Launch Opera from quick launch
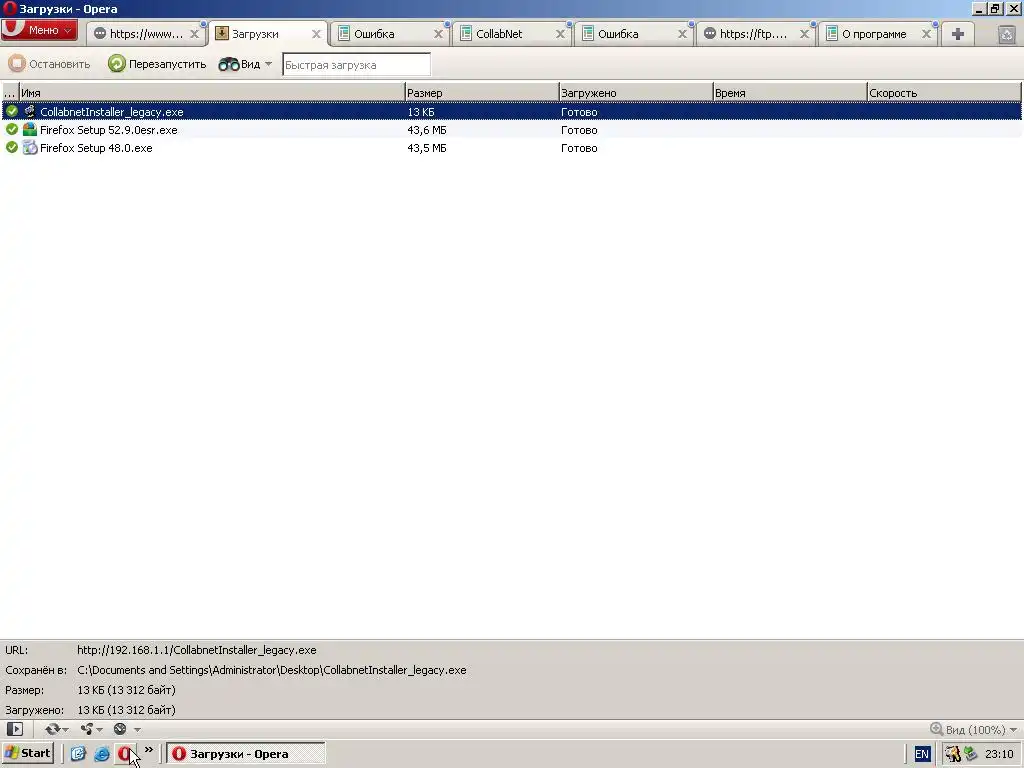 coord(125,754)
